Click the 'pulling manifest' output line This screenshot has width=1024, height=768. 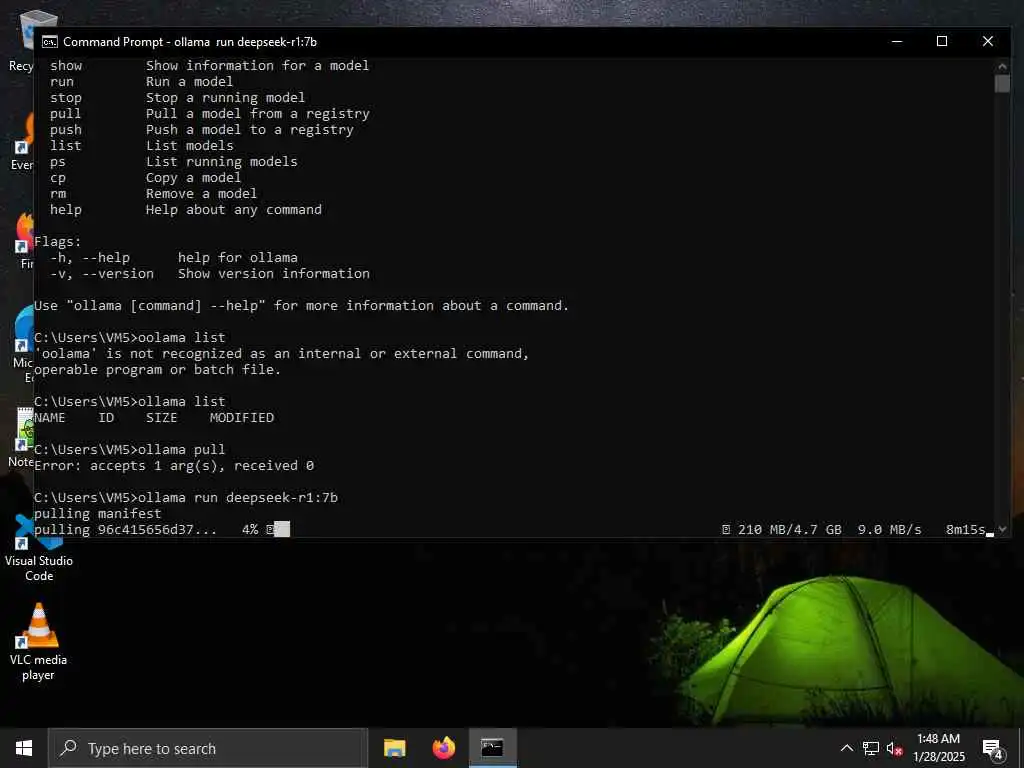tap(98, 513)
